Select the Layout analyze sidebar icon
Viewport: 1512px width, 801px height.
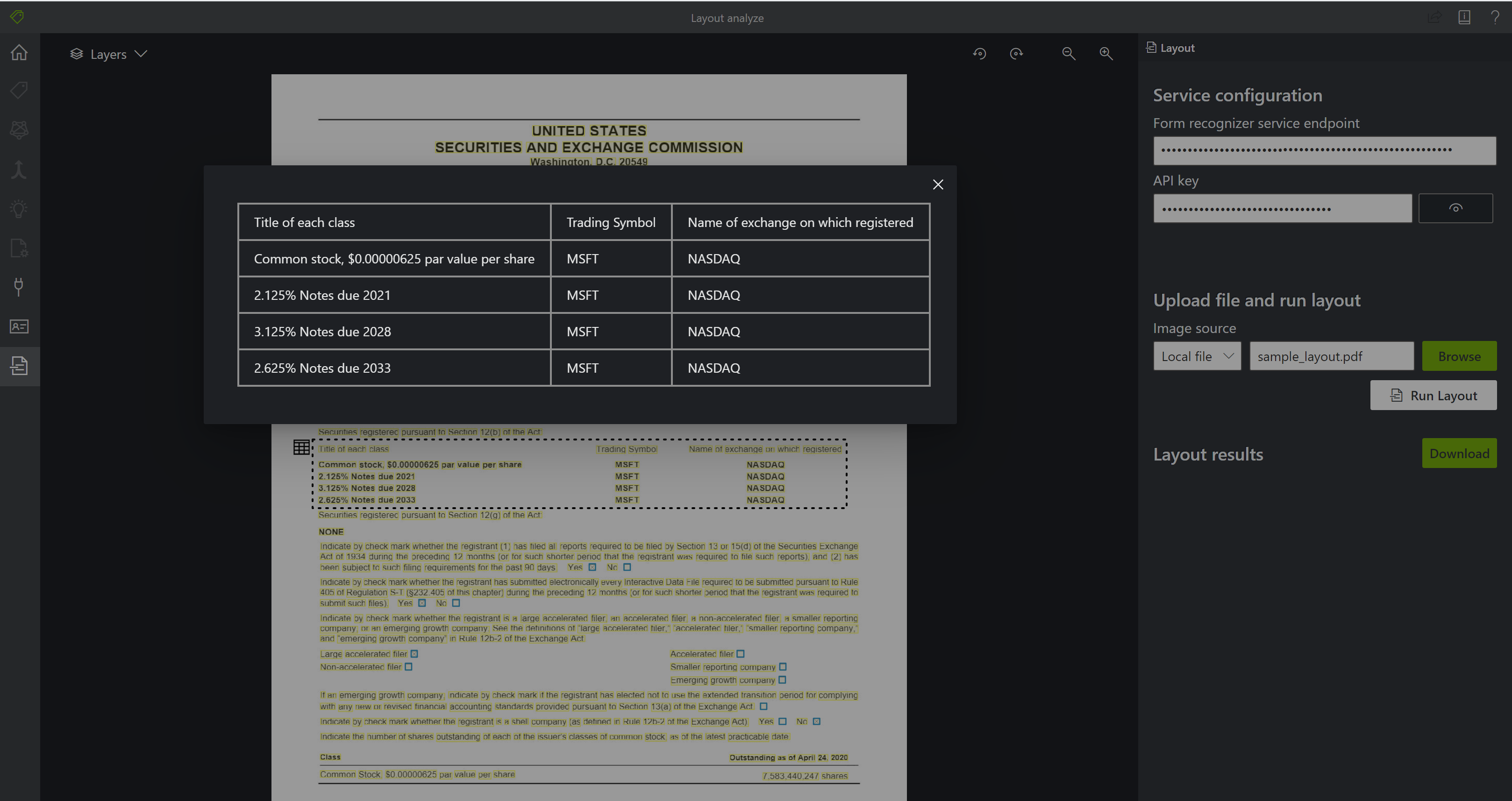point(19,366)
